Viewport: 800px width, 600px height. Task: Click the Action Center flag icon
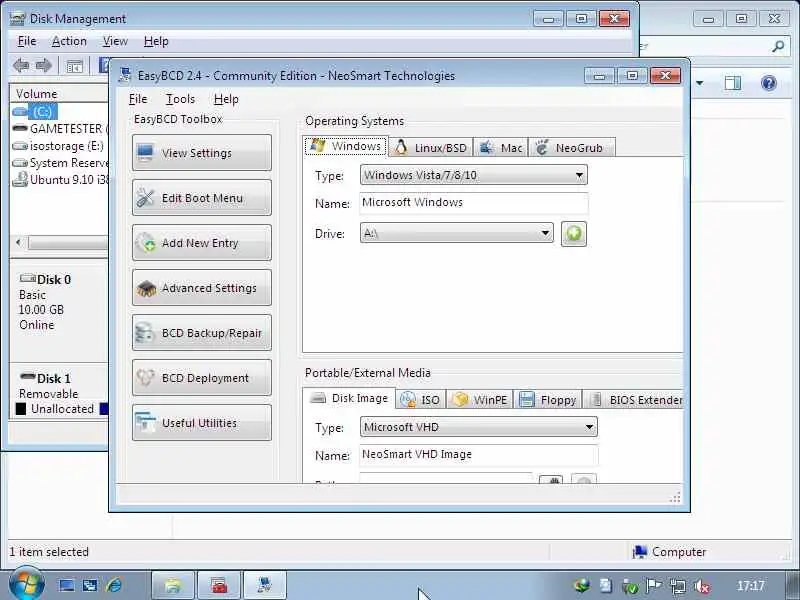654,586
